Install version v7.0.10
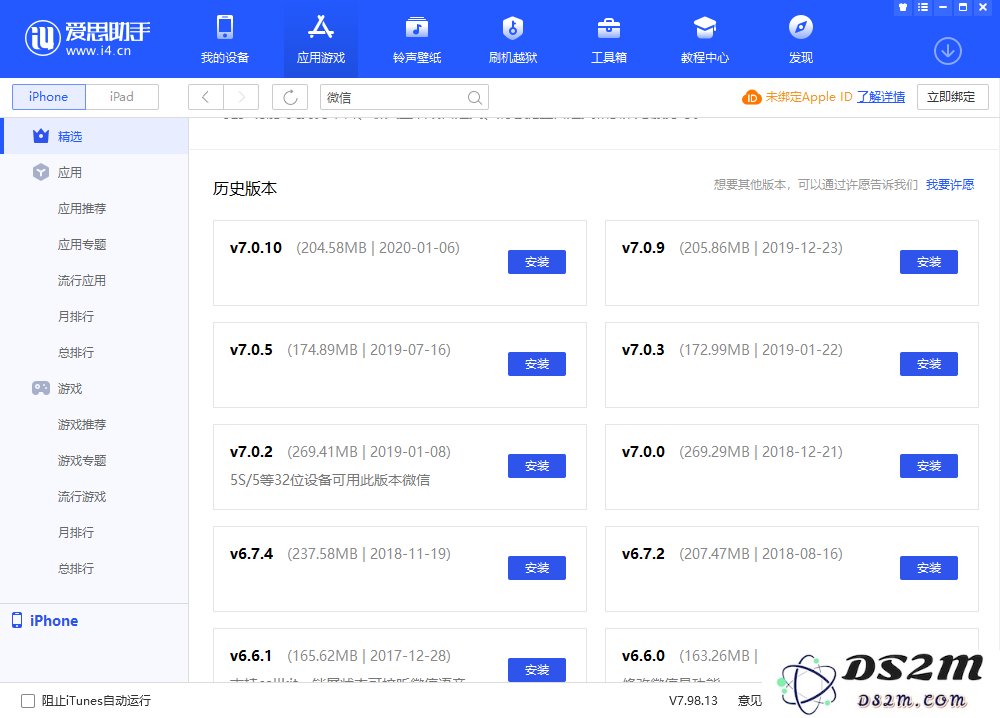The height and width of the screenshot is (718, 1000). tap(536, 262)
